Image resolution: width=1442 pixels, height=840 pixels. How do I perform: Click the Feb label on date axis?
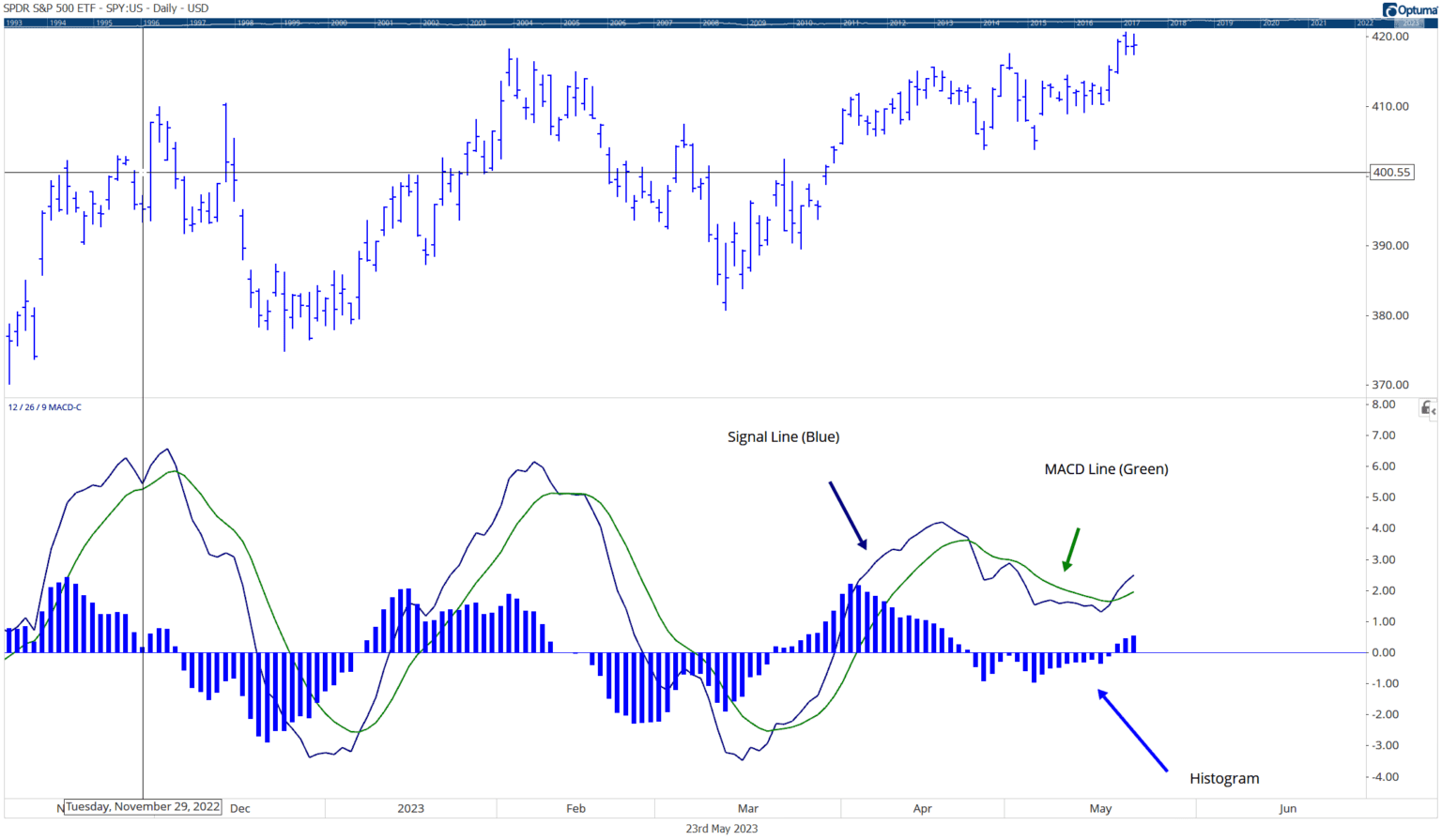(x=575, y=808)
